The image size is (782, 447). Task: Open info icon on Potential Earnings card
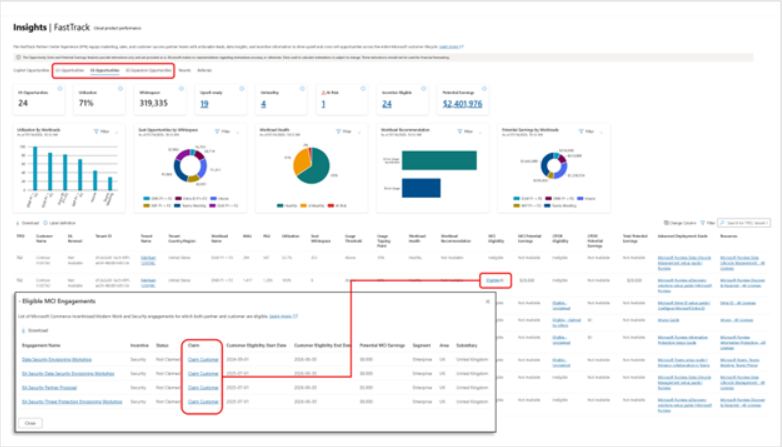tap(484, 88)
